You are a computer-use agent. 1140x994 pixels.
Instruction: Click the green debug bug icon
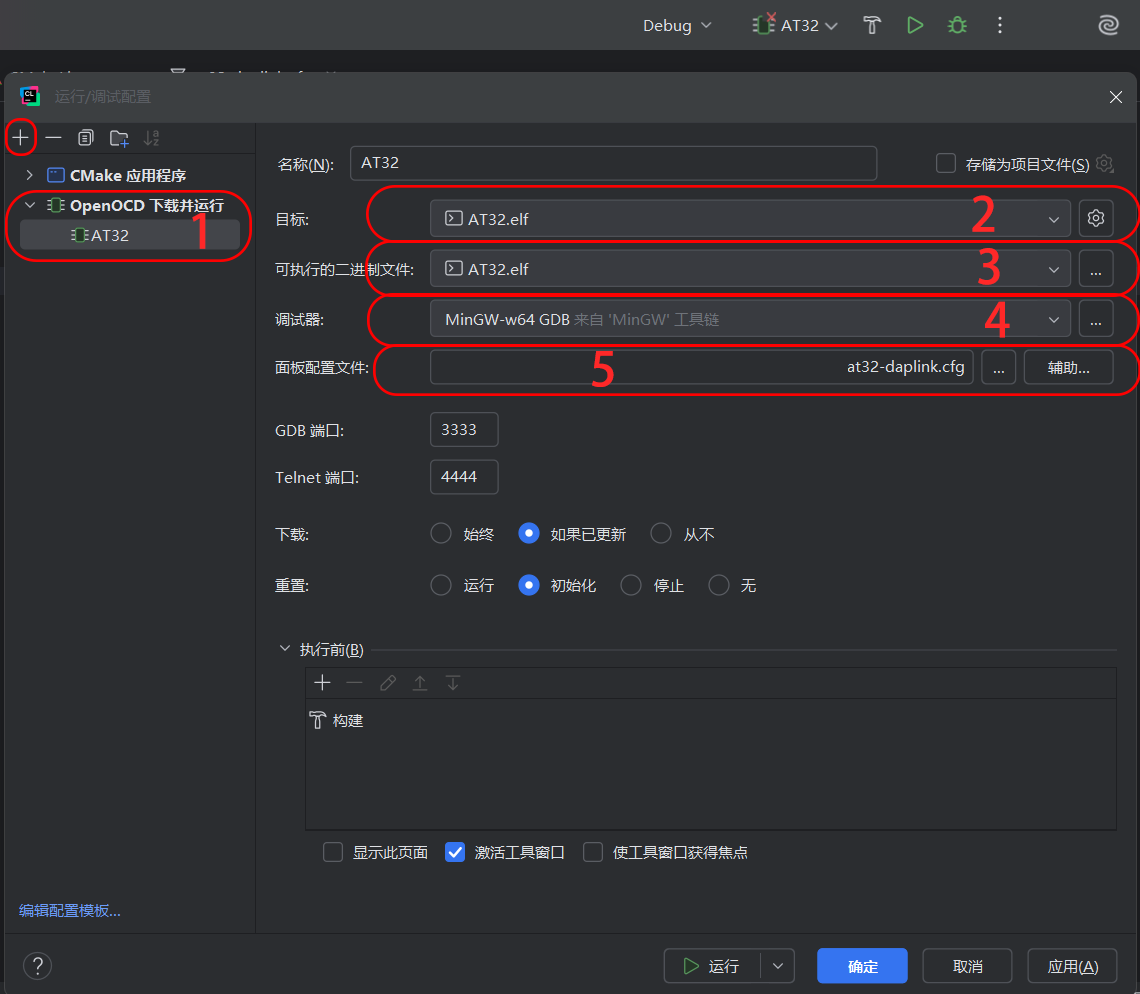957,26
